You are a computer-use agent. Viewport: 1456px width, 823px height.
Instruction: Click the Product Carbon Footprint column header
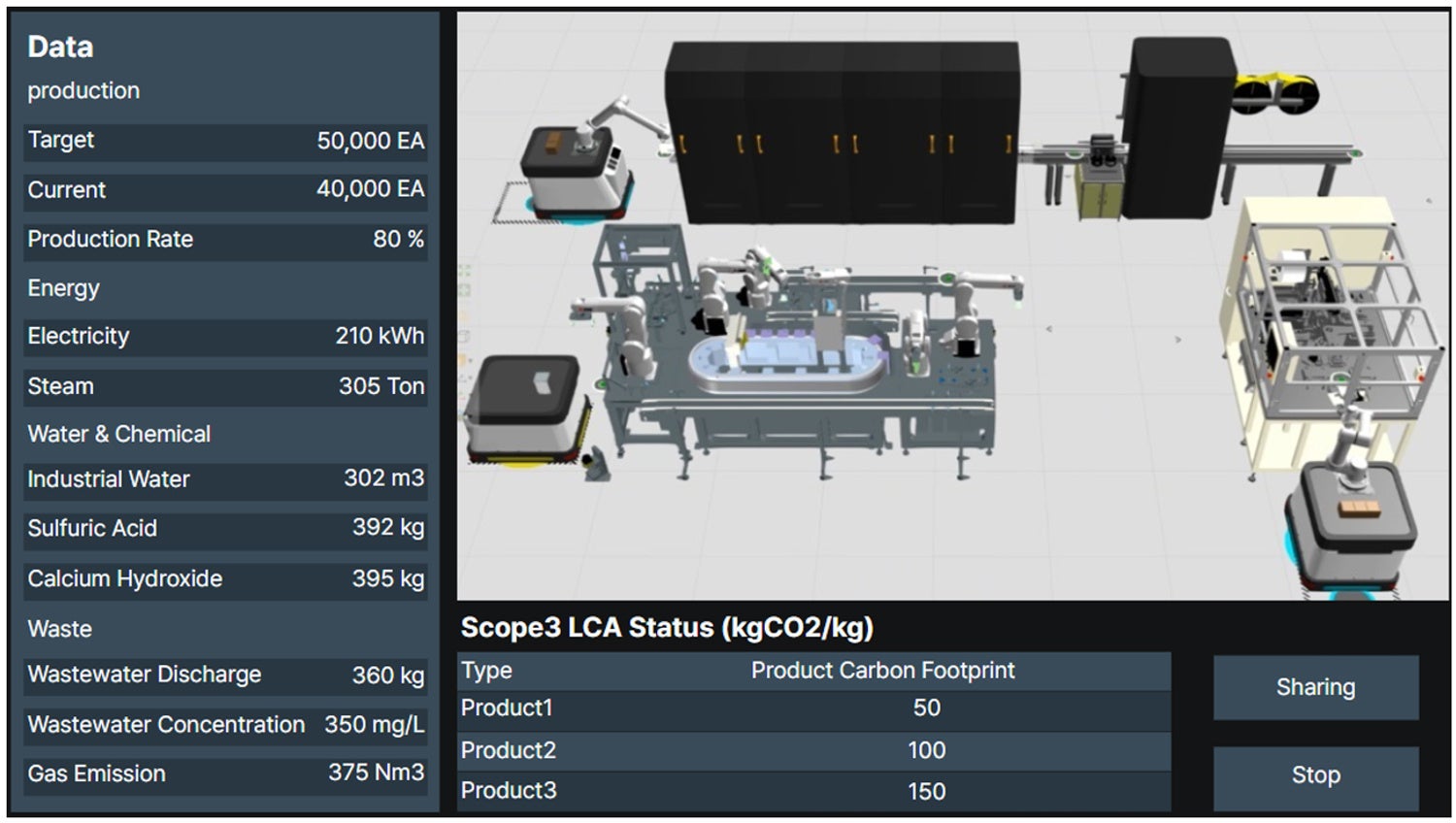point(882,671)
